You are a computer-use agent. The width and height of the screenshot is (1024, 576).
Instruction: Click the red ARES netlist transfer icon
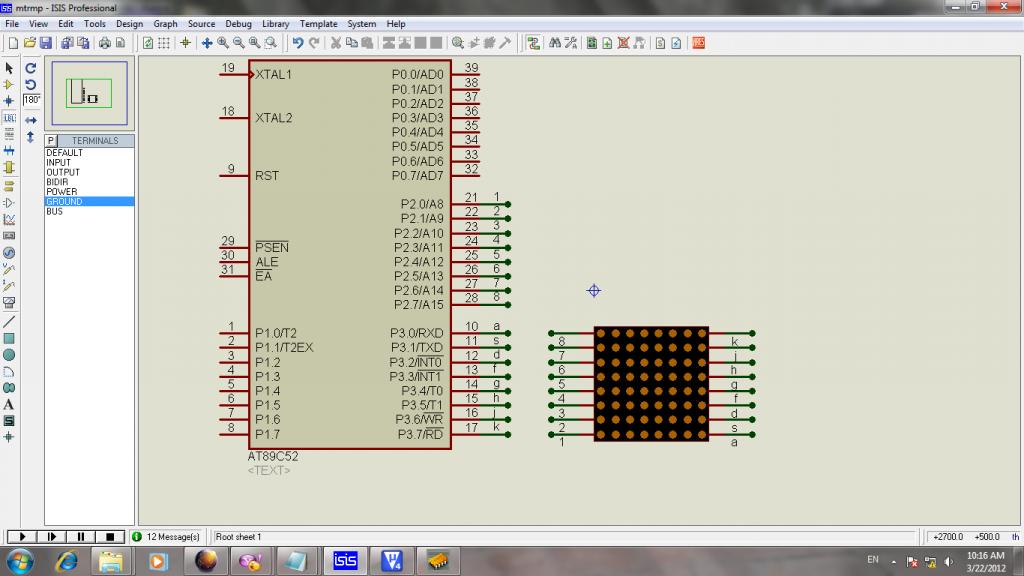click(x=698, y=43)
